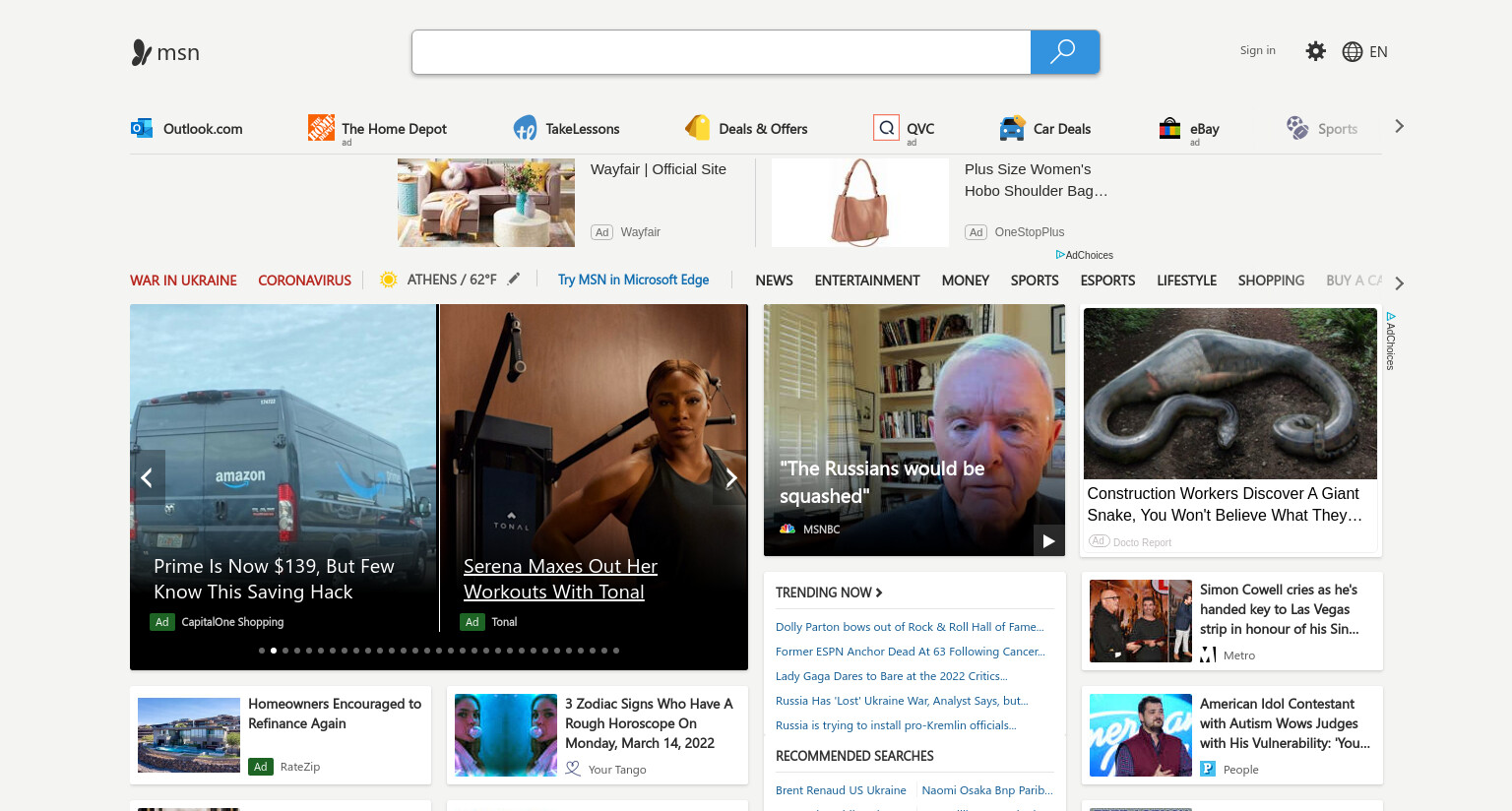
Task: Select the second carousel pagination dot
Action: click(274, 651)
